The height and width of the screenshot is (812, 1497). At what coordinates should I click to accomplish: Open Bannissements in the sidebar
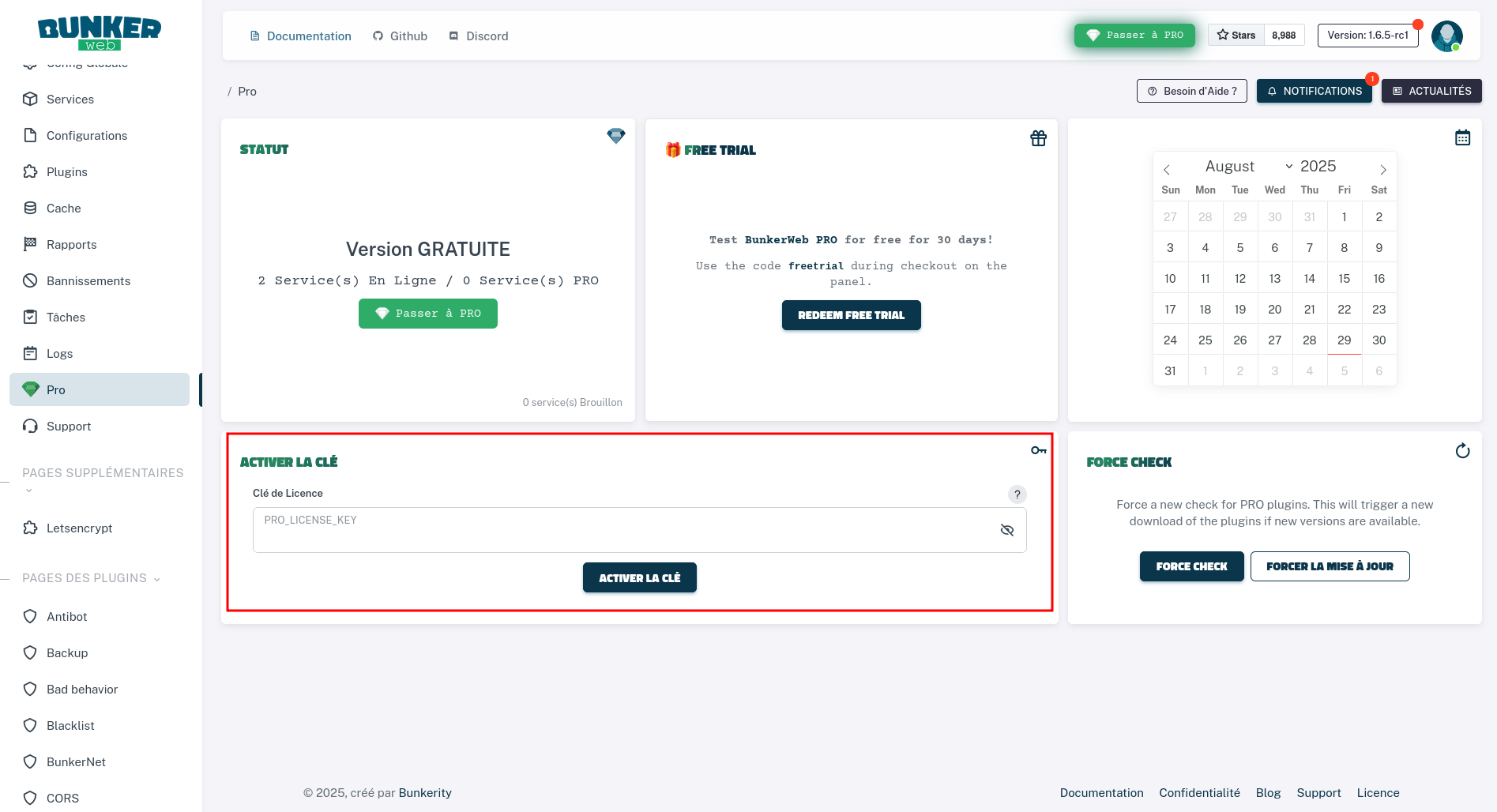[88, 281]
